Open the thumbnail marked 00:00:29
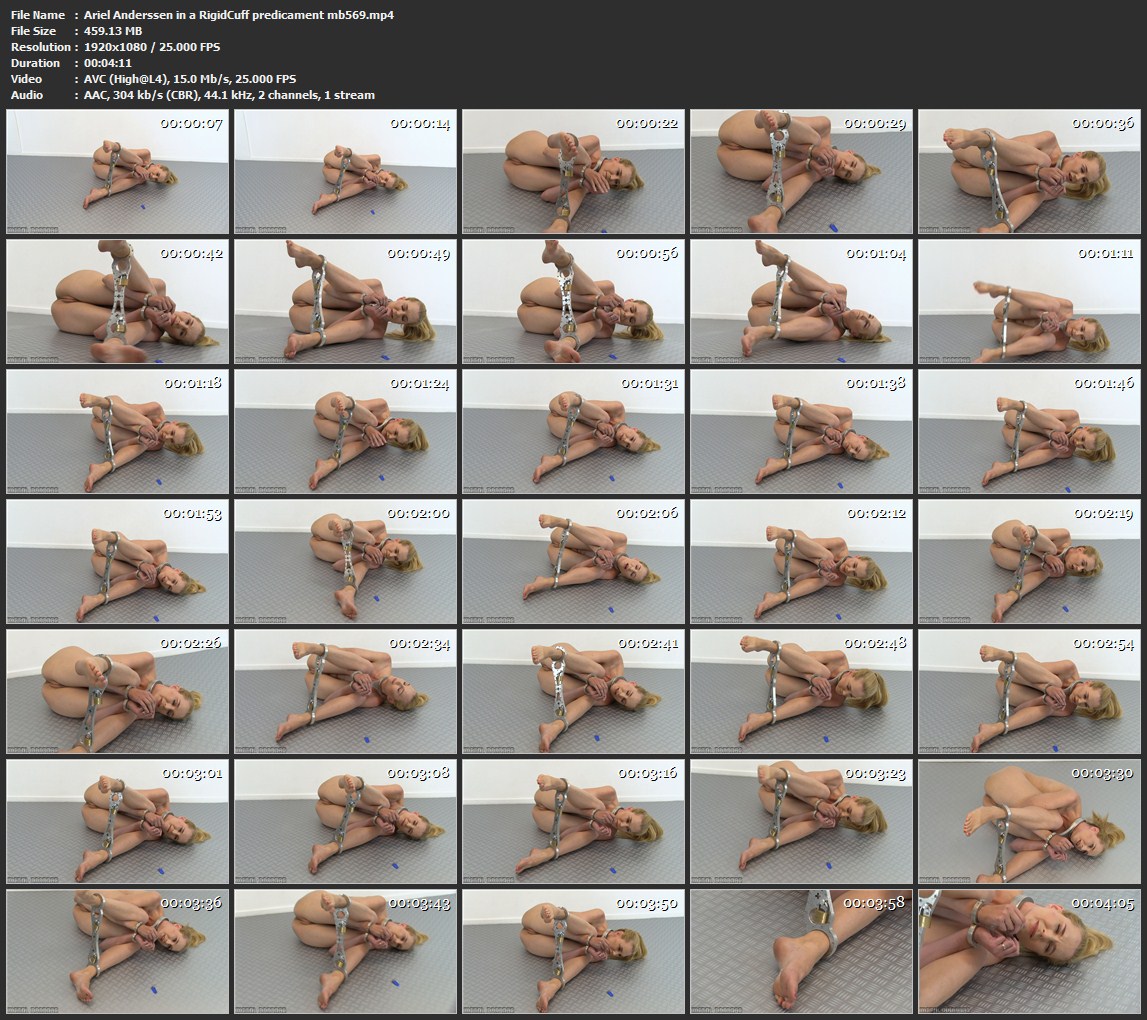Screen dimensions: 1147x1020 801,172
